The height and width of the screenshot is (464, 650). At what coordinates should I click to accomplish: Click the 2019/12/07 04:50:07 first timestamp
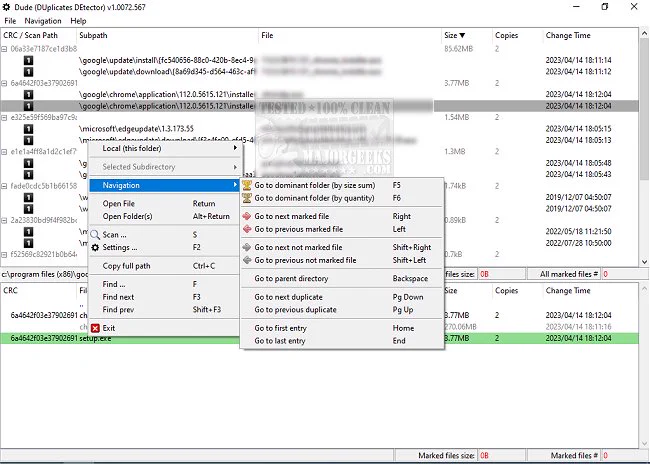[578, 197]
